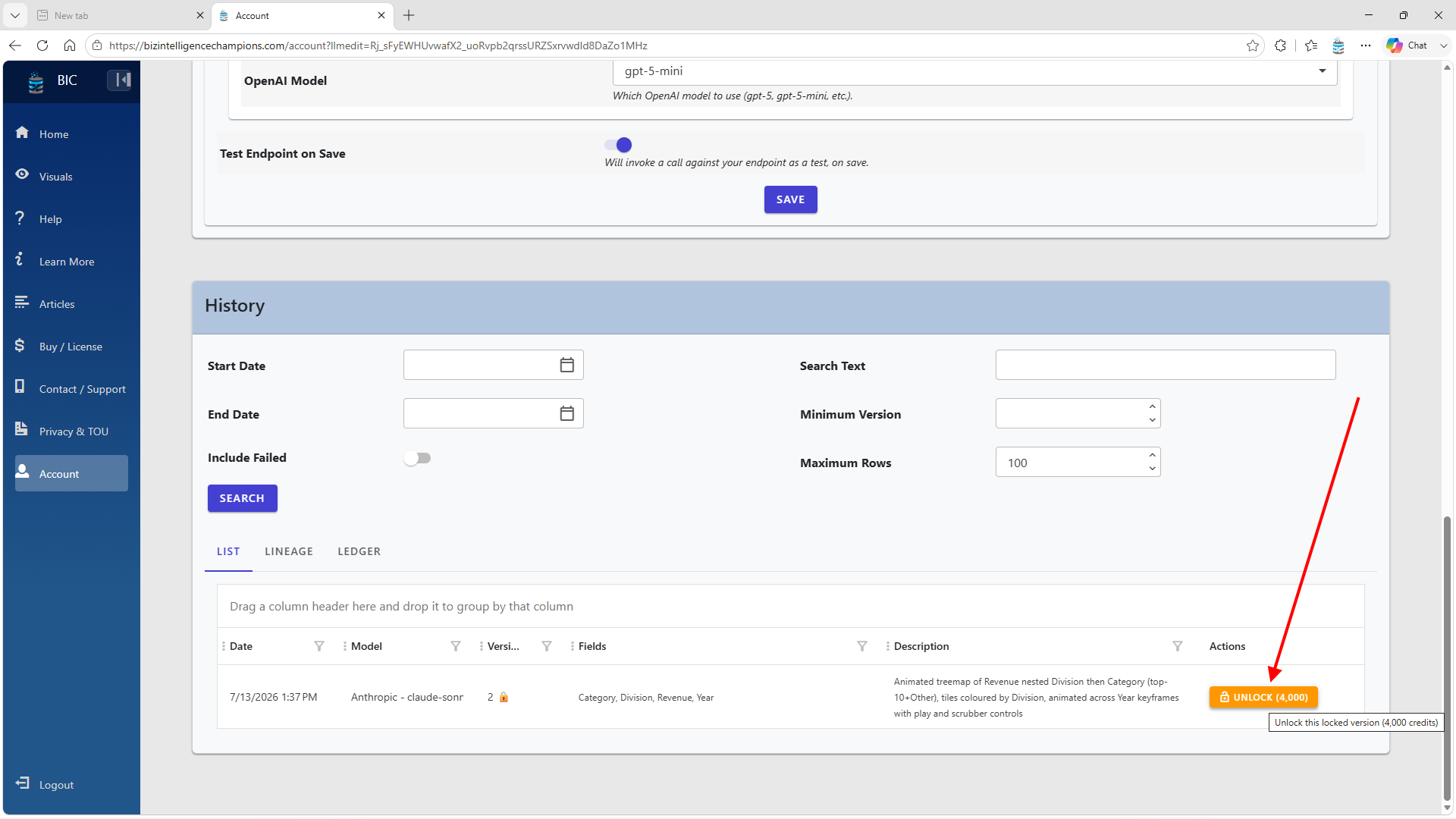Increase Maximum Rows value
1456x819 pixels.
coord(1152,455)
